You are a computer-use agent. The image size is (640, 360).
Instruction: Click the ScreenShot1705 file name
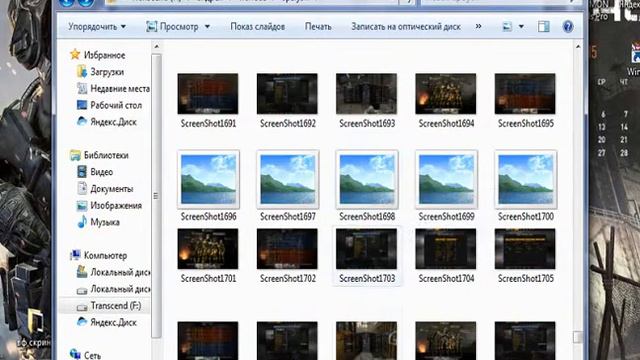click(x=526, y=278)
